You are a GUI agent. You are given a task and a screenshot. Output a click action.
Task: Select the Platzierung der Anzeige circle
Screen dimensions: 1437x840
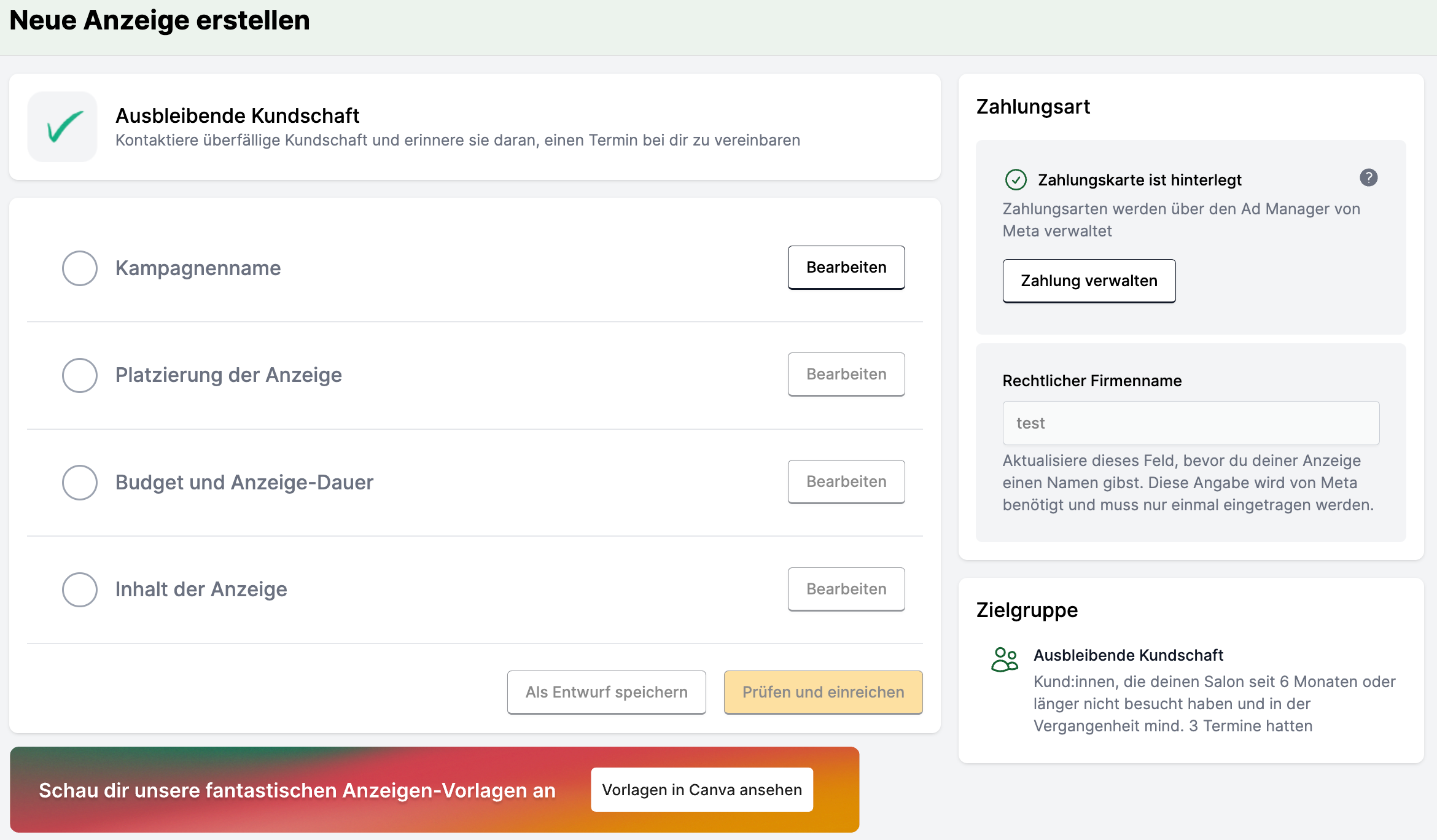[80, 375]
